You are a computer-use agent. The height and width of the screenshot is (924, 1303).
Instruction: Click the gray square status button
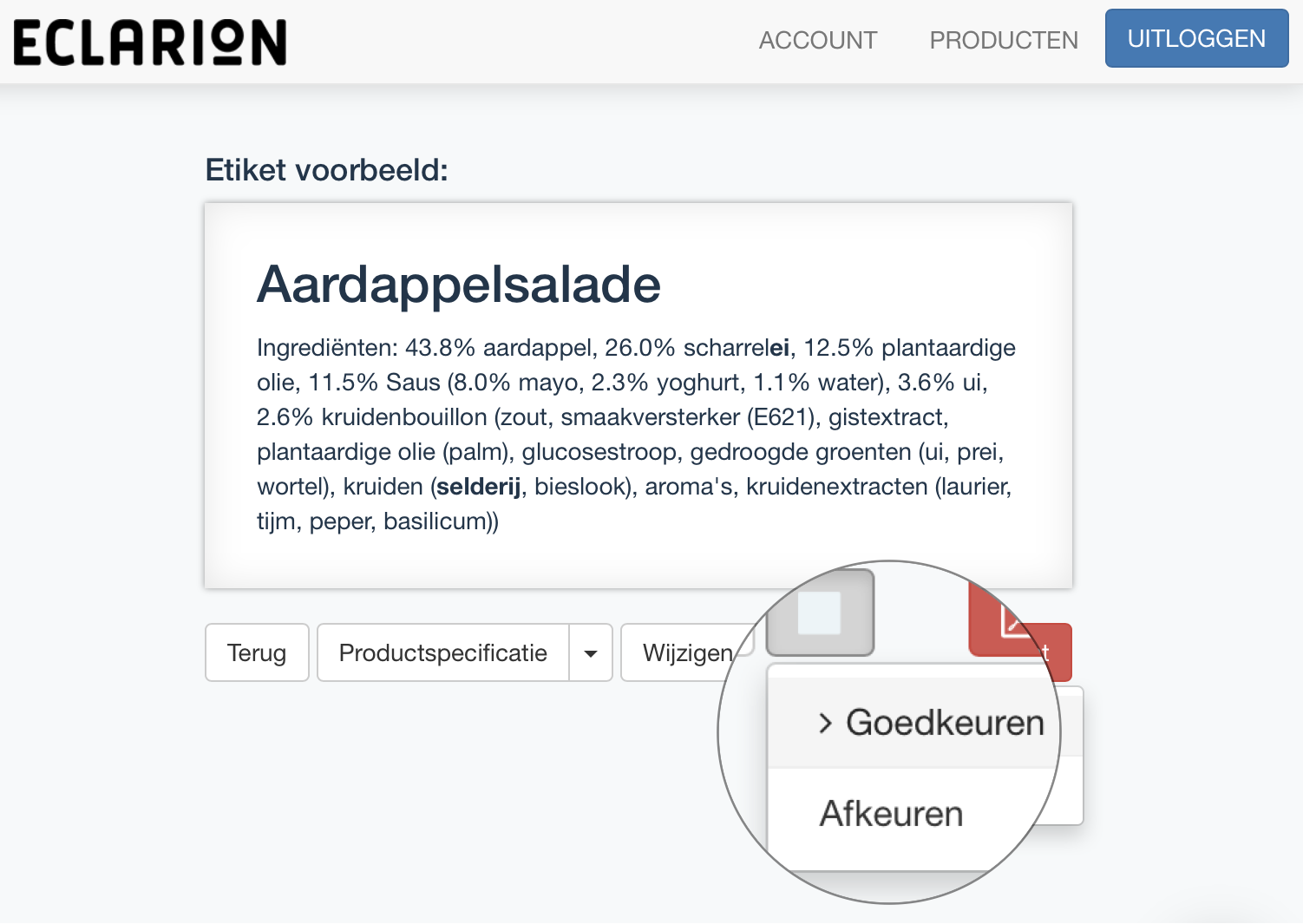[x=820, y=613]
